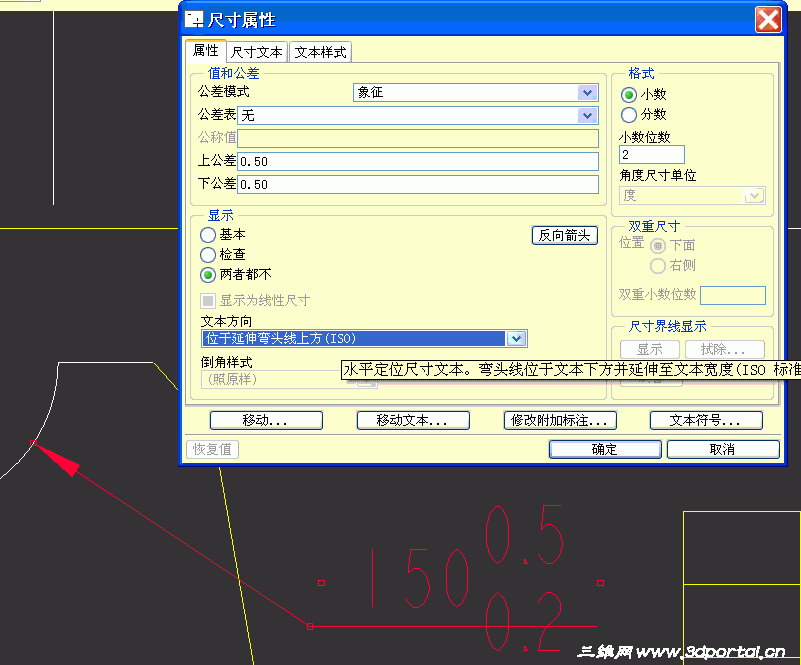Expand the 公差模式 dropdown showing 象征

[x=587, y=92]
